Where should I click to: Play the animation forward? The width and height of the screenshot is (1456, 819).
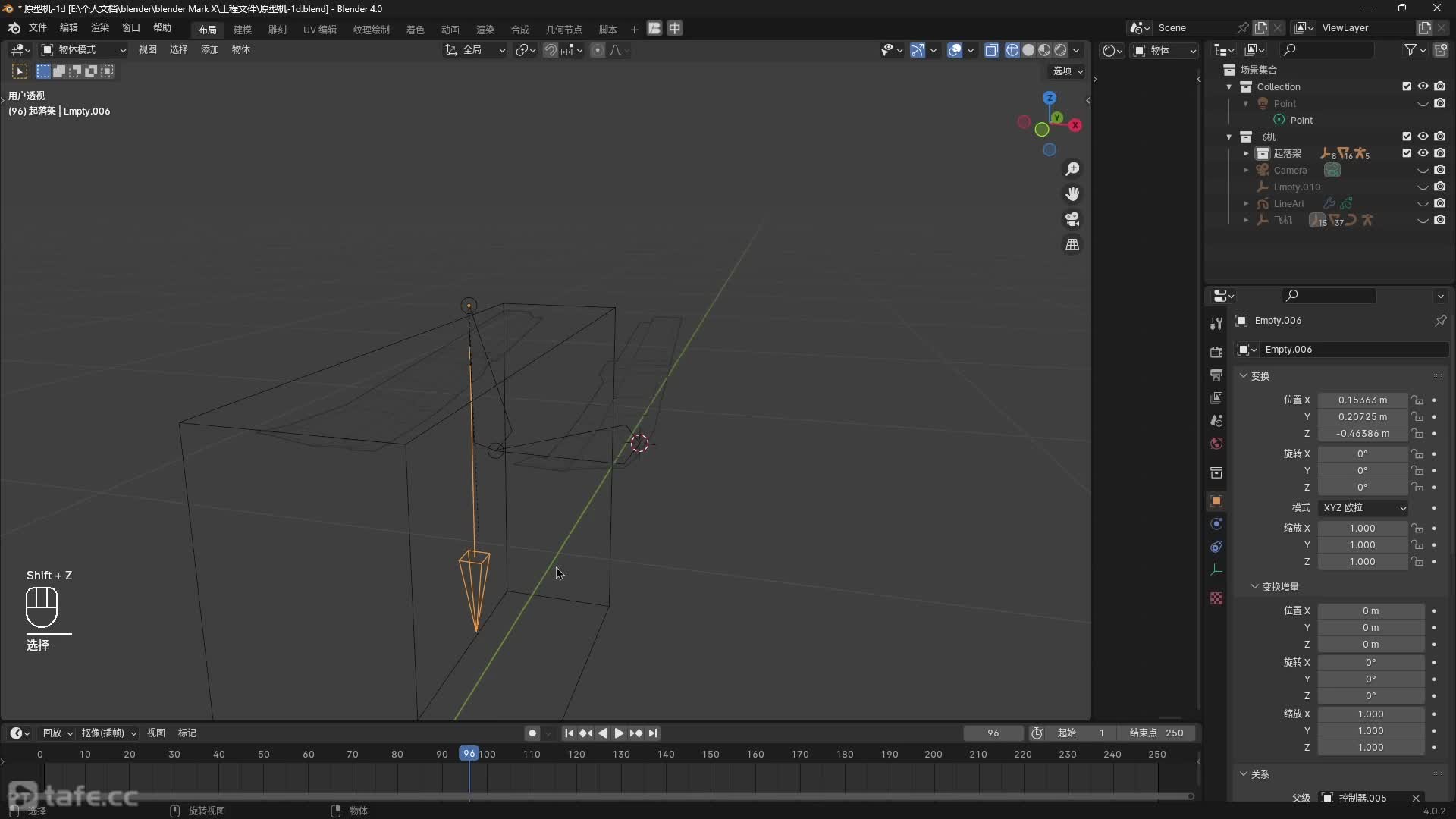click(619, 733)
